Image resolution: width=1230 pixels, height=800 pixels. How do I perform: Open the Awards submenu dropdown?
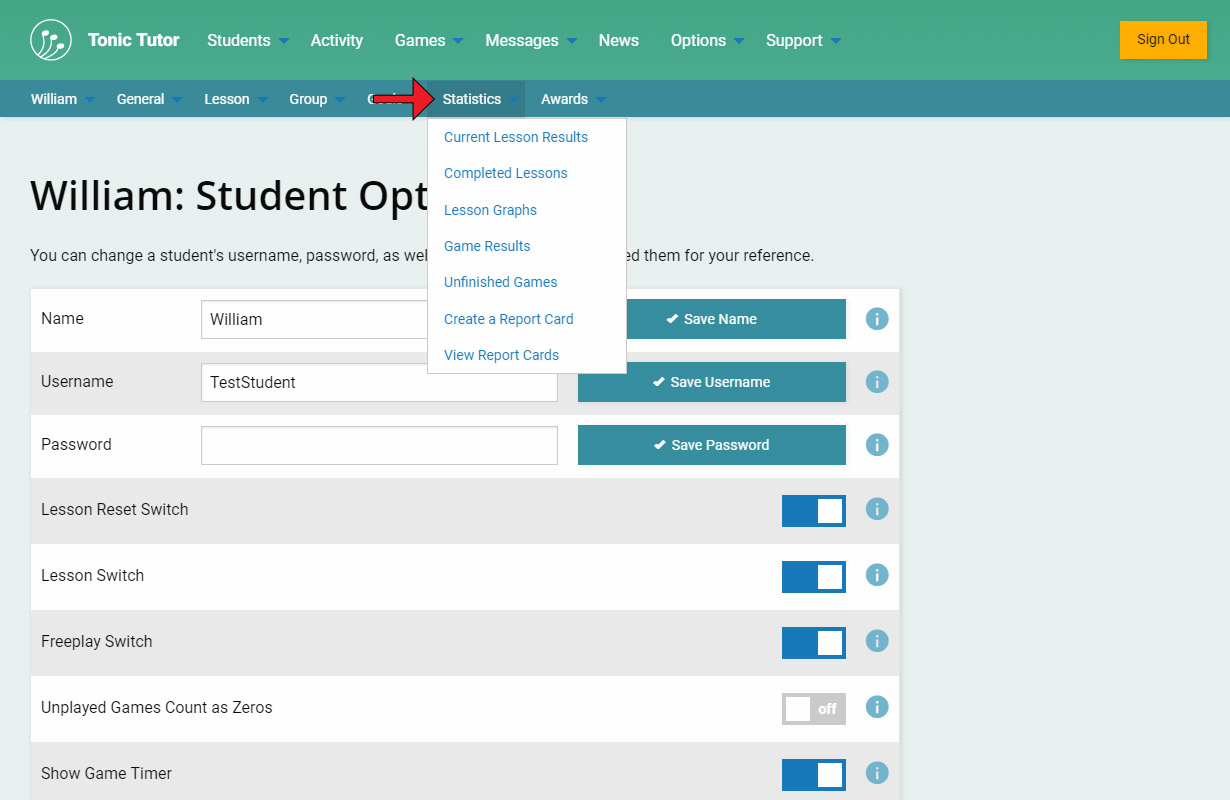(x=573, y=99)
